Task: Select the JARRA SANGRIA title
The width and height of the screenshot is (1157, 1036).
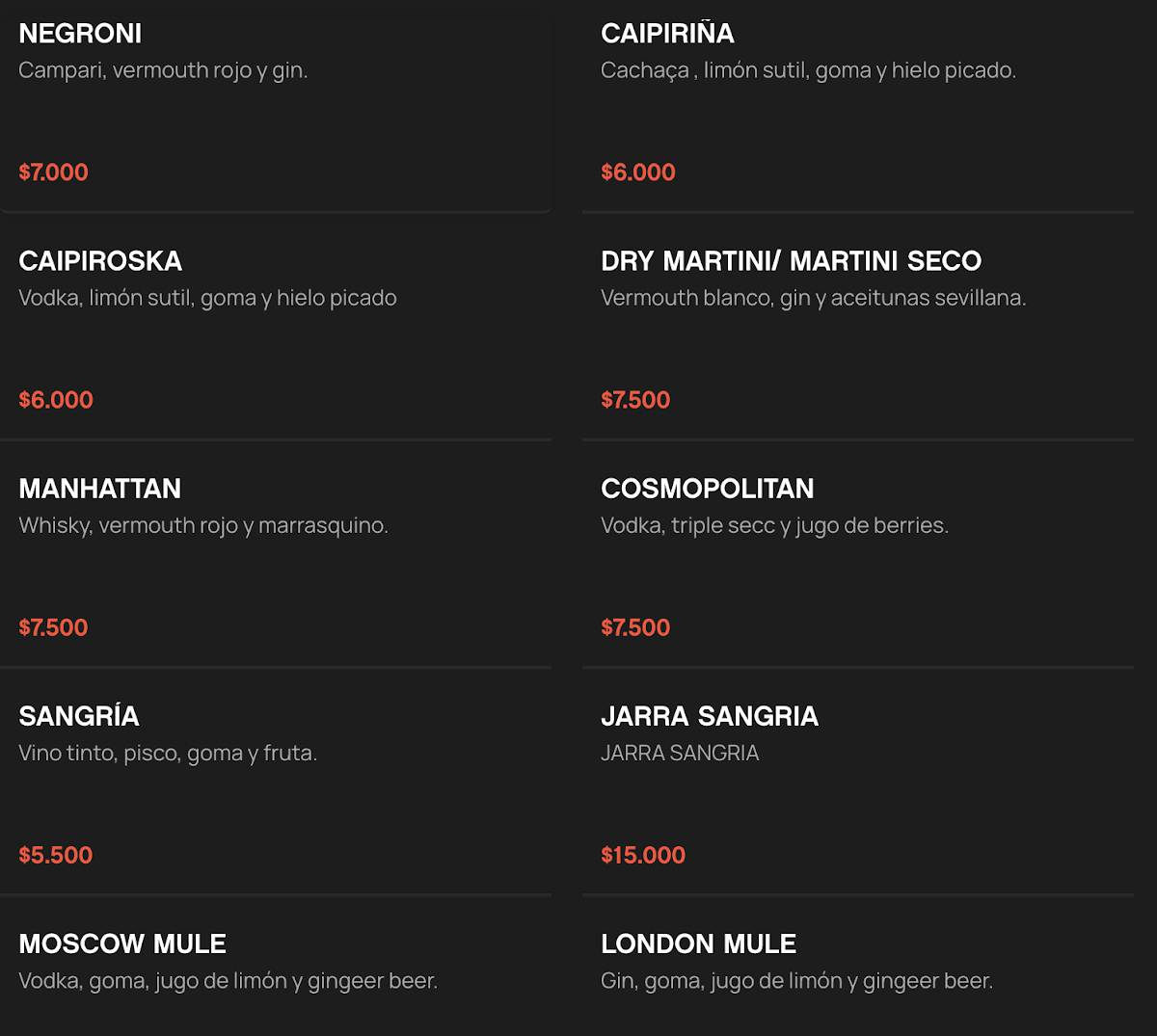Action: [x=710, y=716]
